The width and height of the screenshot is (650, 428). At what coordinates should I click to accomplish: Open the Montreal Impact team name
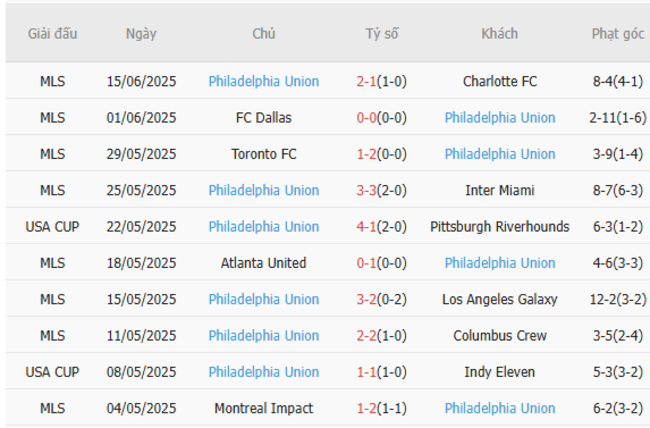(x=264, y=408)
